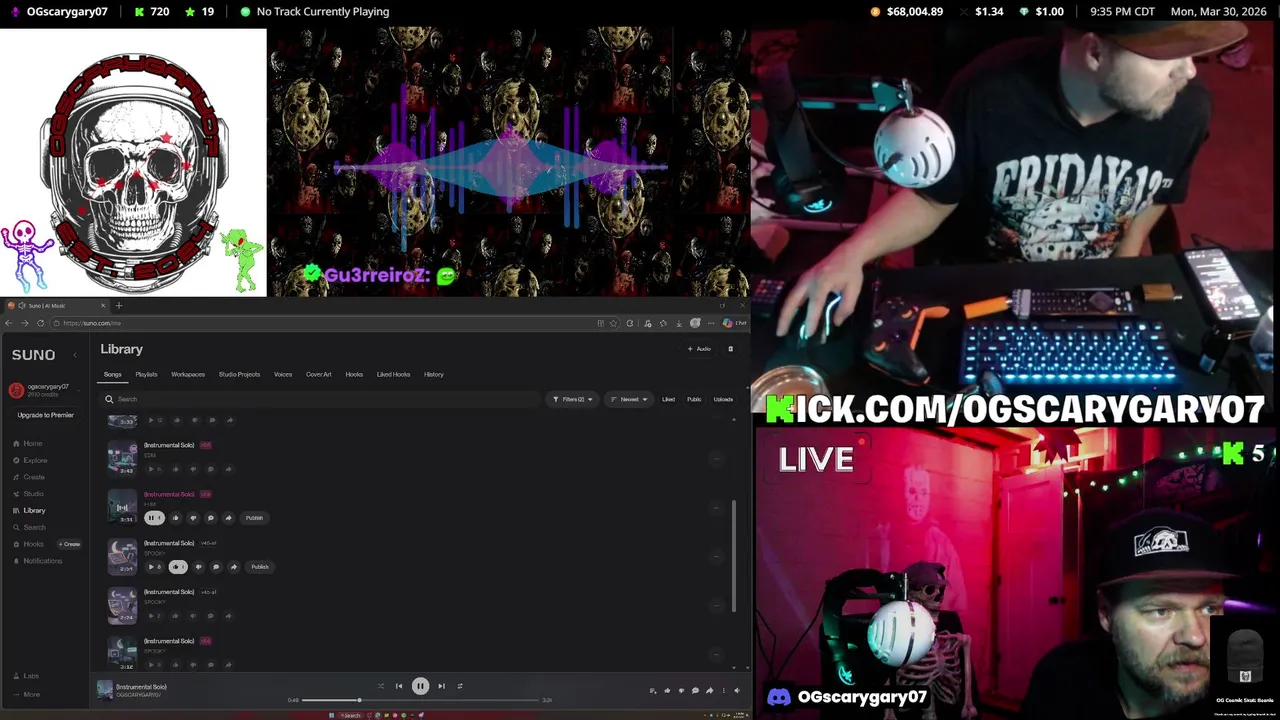This screenshot has height=720, width=1280.
Task: Open Explore in the Suno sidebar
Action: (x=30, y=460)
